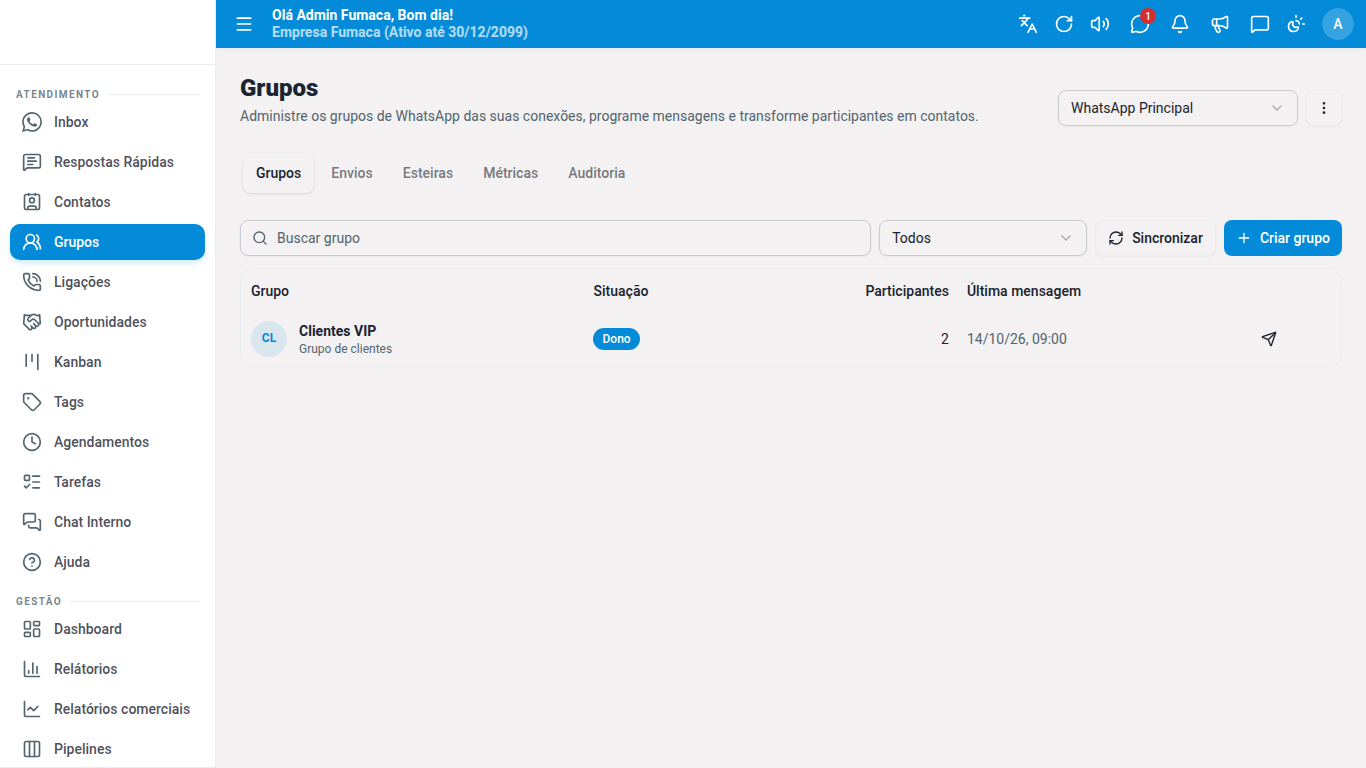Mute notification sounds with speaker icon

1100,24
